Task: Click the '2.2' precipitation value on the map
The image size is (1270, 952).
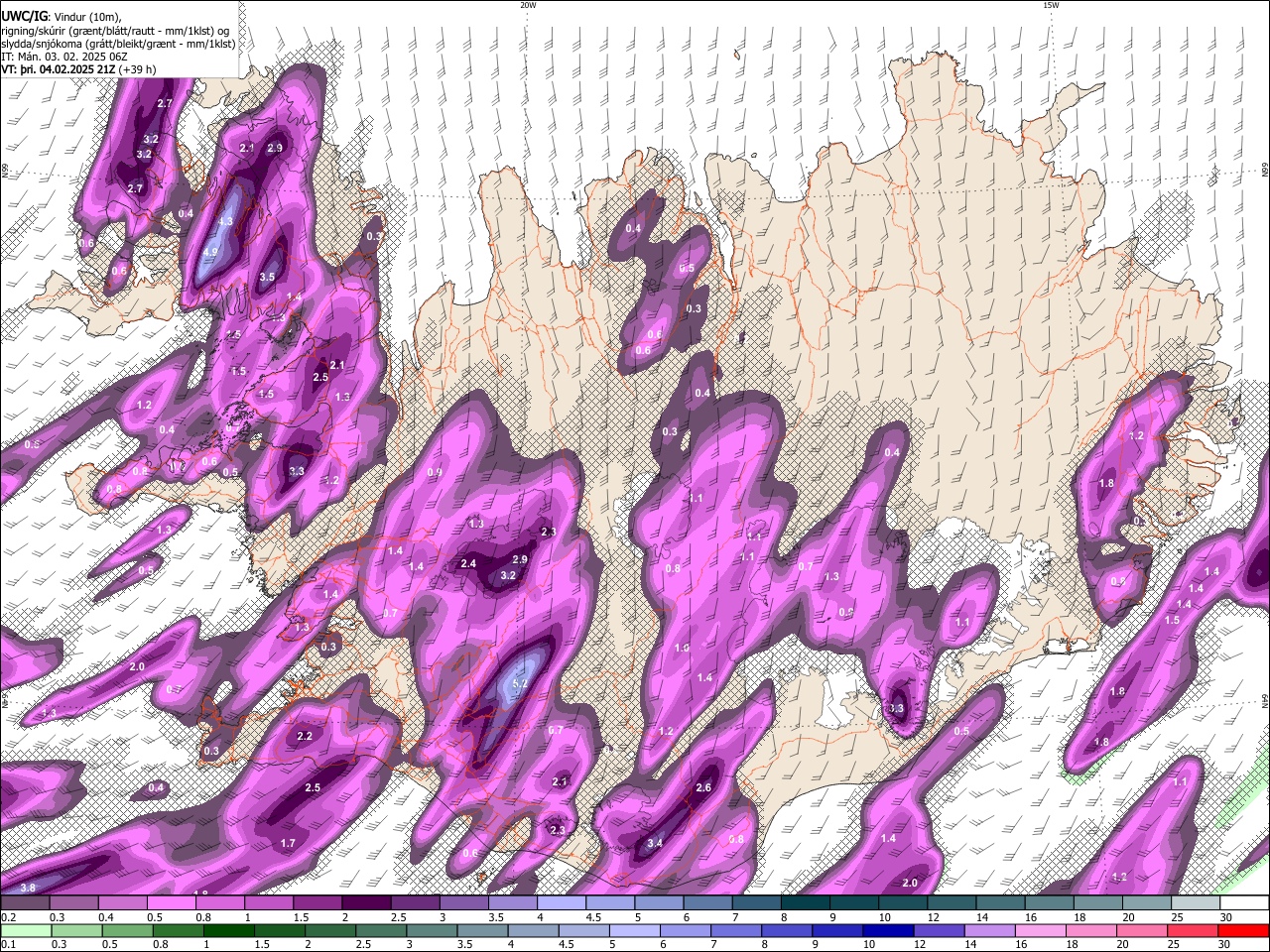Action: click(x=305, y=736)
